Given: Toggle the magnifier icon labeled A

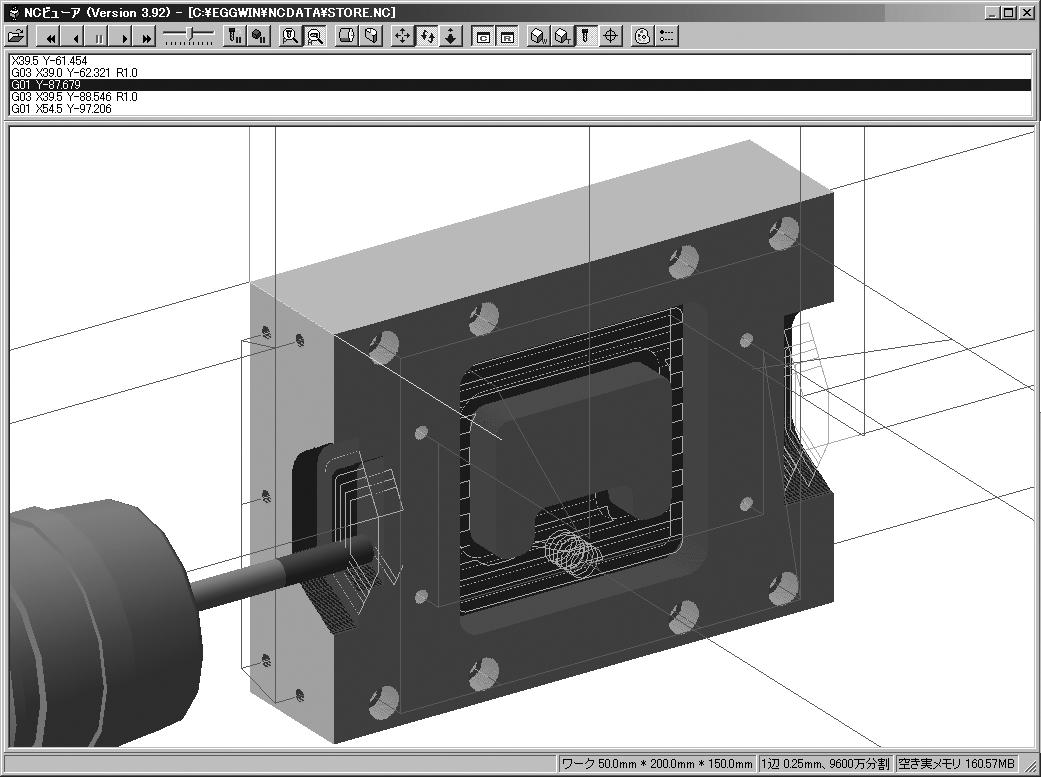Looking at the screenshot, I should coord(290,36).
